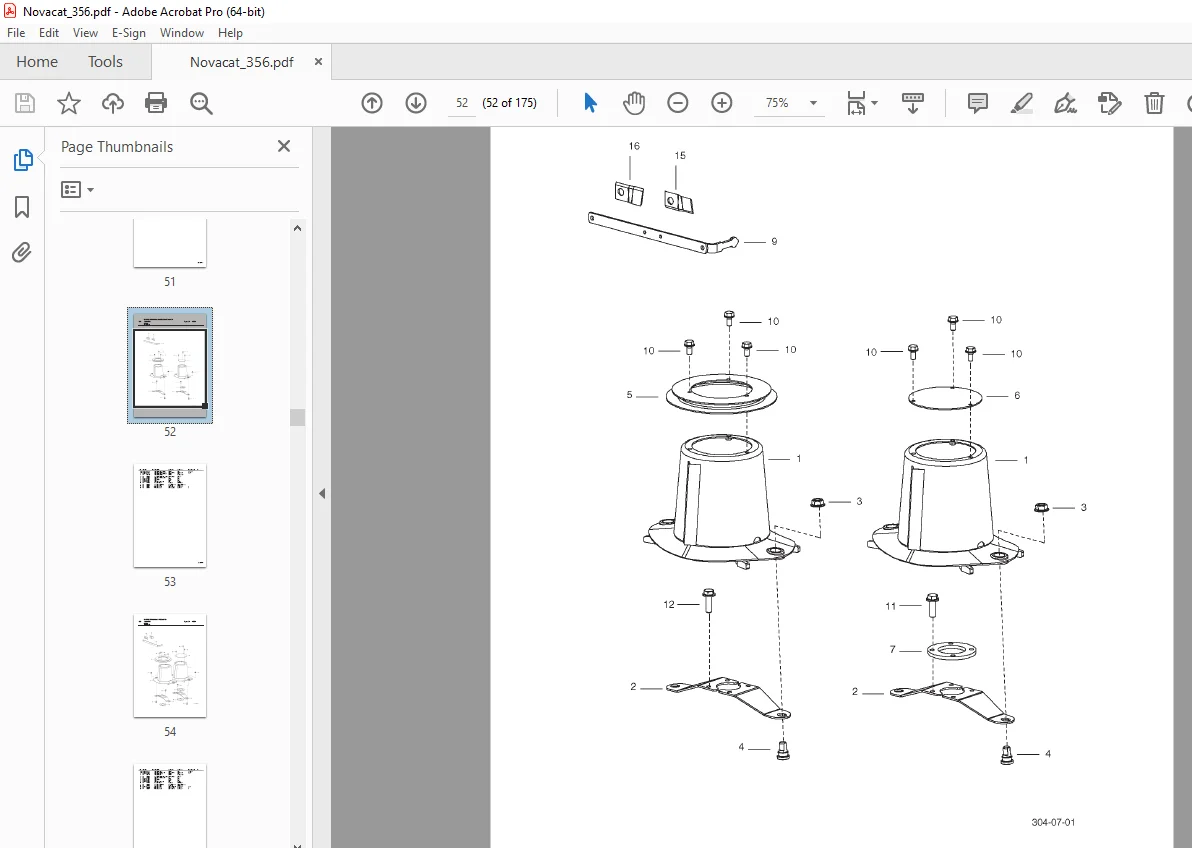
Task: Click the upload to cloud icon
Action: (113, 103)
